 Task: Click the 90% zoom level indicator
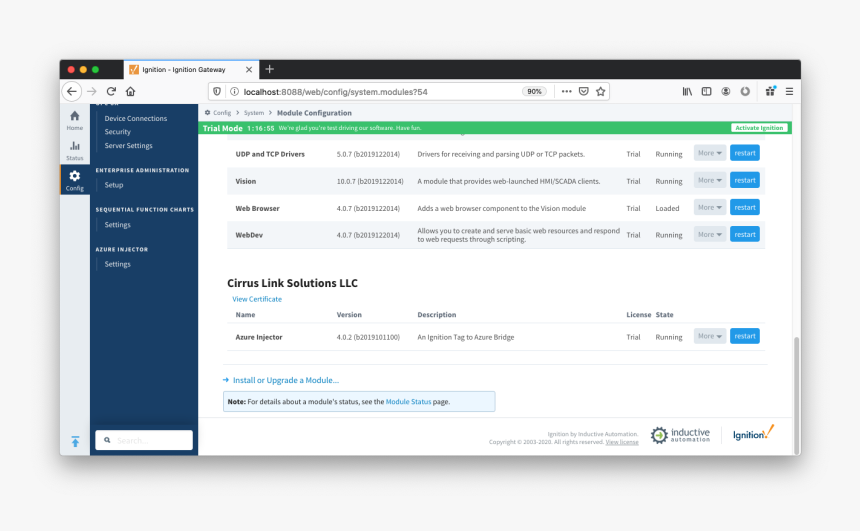pyautogui.click(x=534, y=92)
